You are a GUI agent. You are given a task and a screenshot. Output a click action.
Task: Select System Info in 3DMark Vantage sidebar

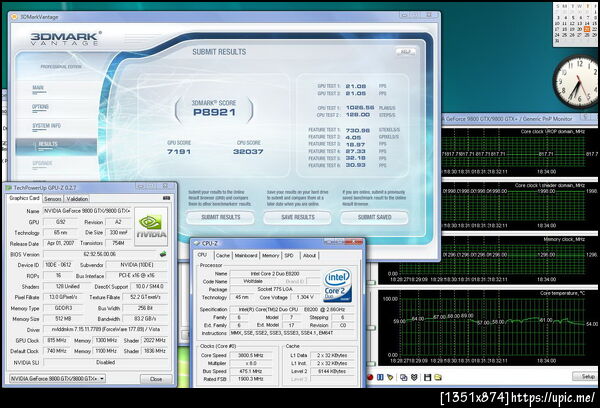(46, 127)
